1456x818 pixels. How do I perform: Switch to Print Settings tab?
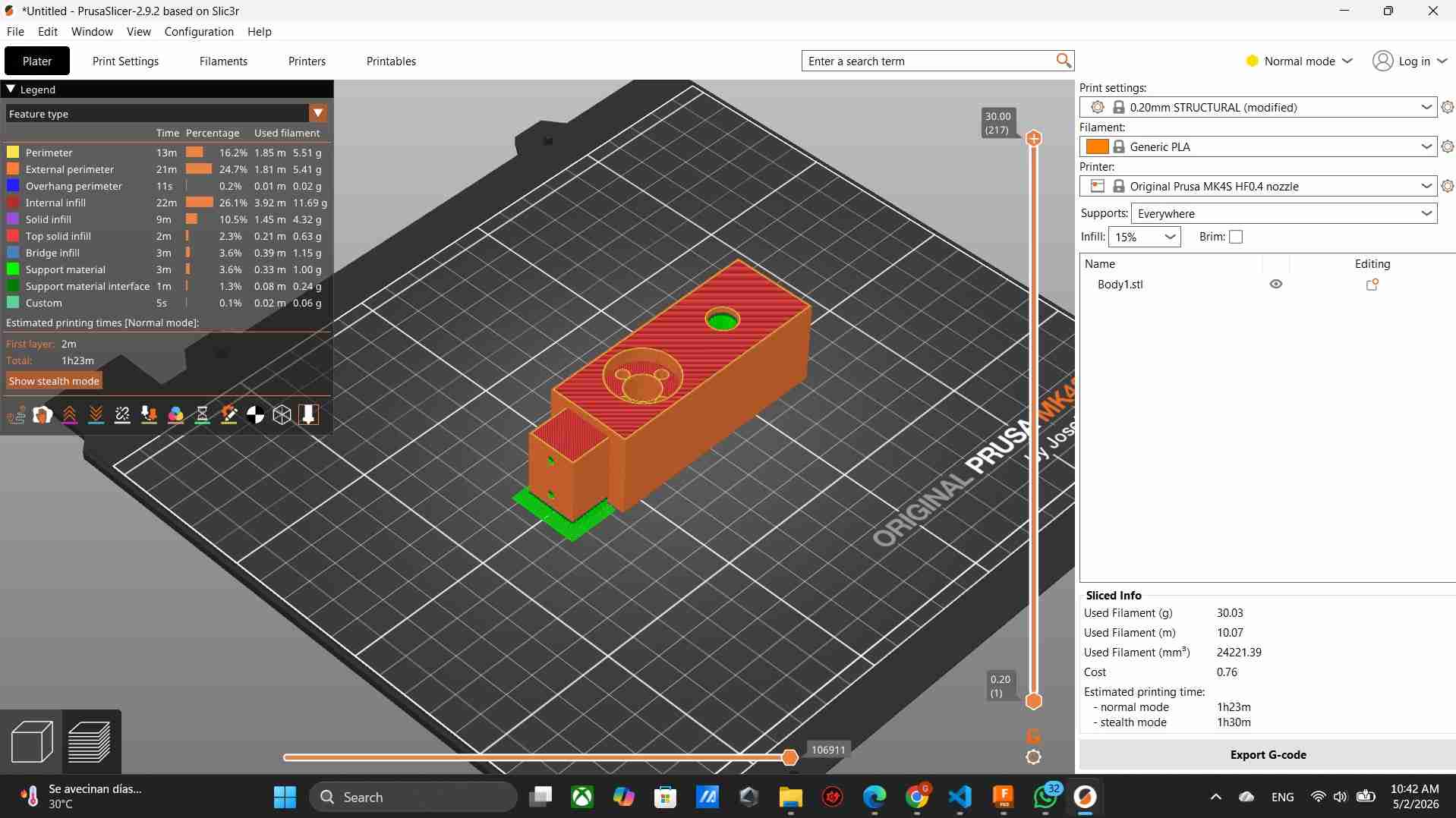125,61
